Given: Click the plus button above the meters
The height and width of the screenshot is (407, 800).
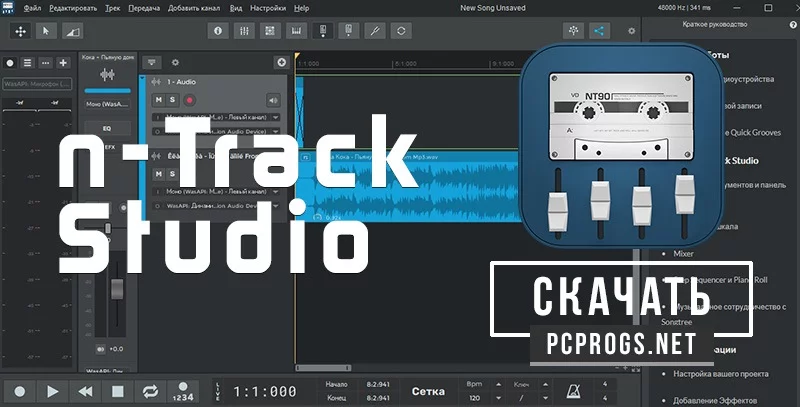Looking at the screenshot, I should (63, 63).
